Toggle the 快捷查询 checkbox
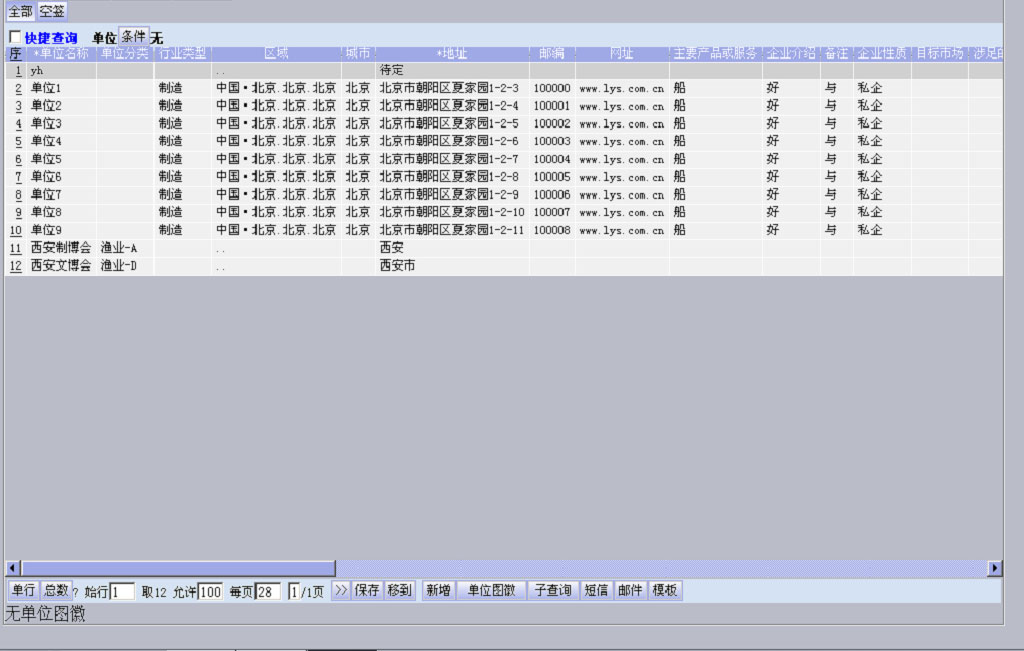Image resolution: width=1024 pixels, height=651 pixels. (x=14, y=37)
